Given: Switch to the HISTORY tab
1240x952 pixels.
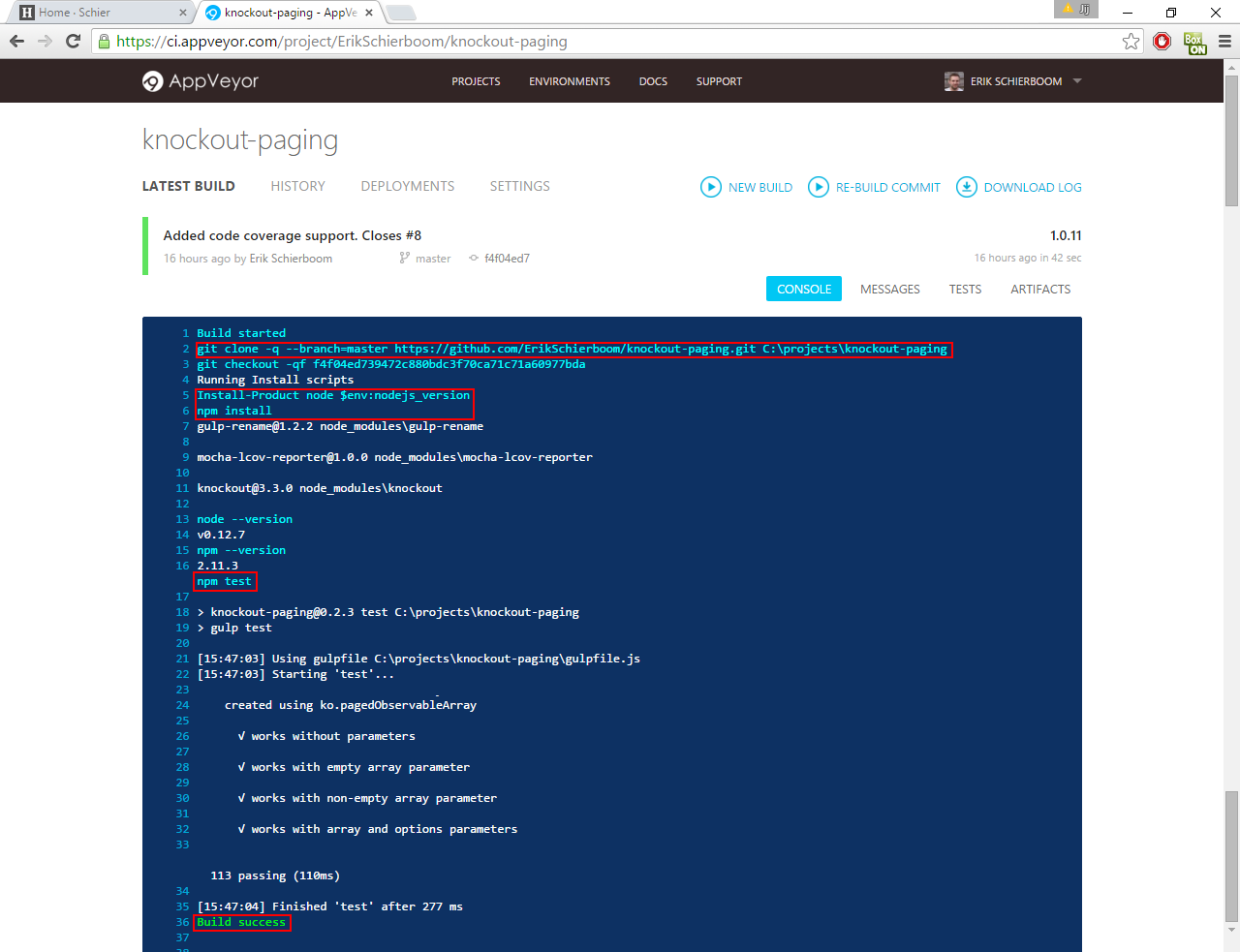Looking at the screenshot, I should coord(297,186).
